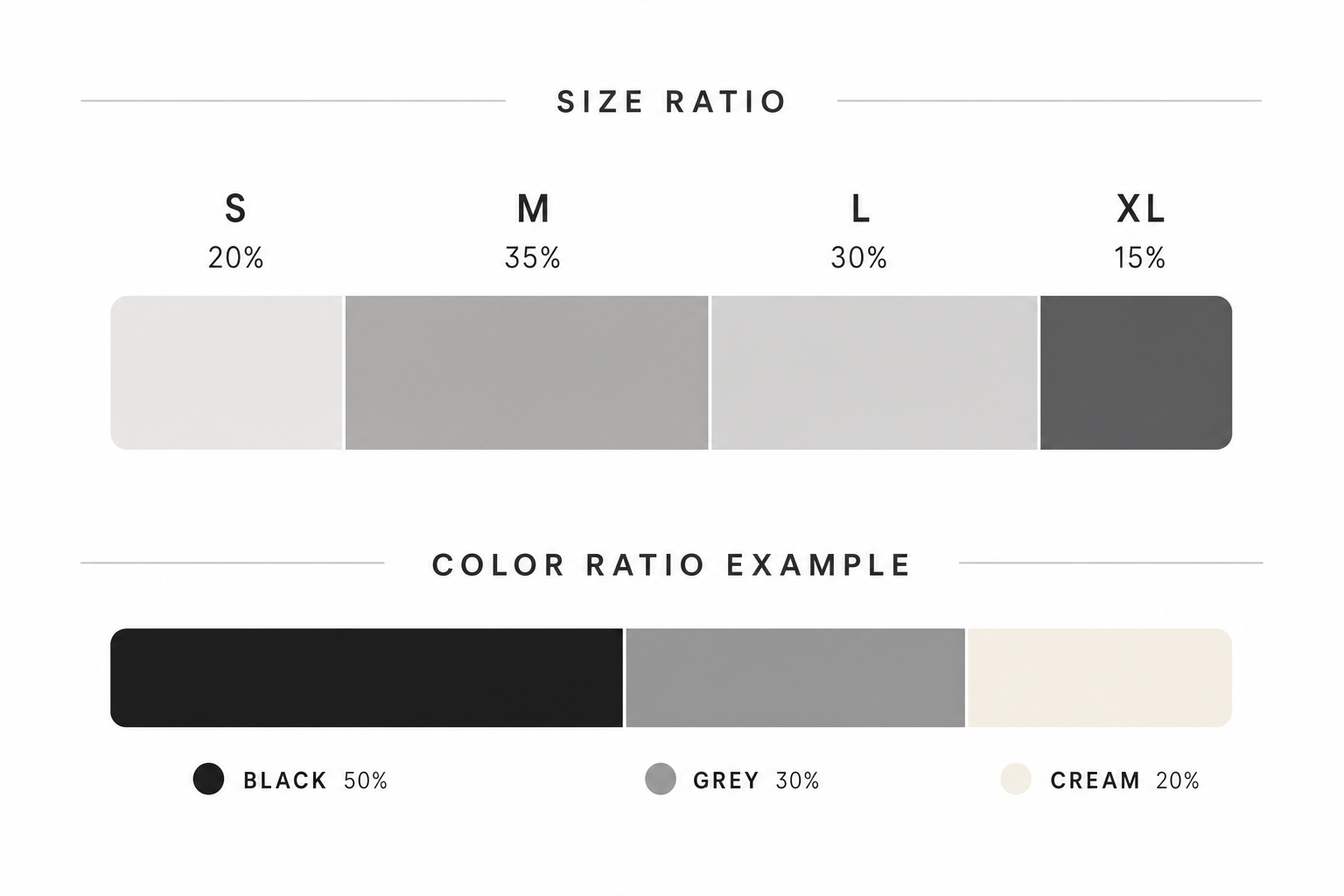1344x896 pixels.
Task: Click the black legend circle
Action: point(208,779)
